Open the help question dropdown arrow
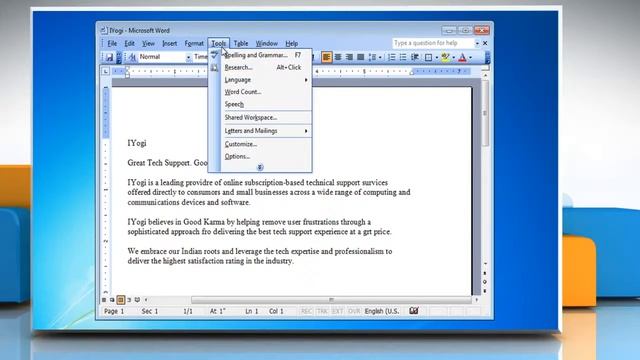 pos(477,43)
